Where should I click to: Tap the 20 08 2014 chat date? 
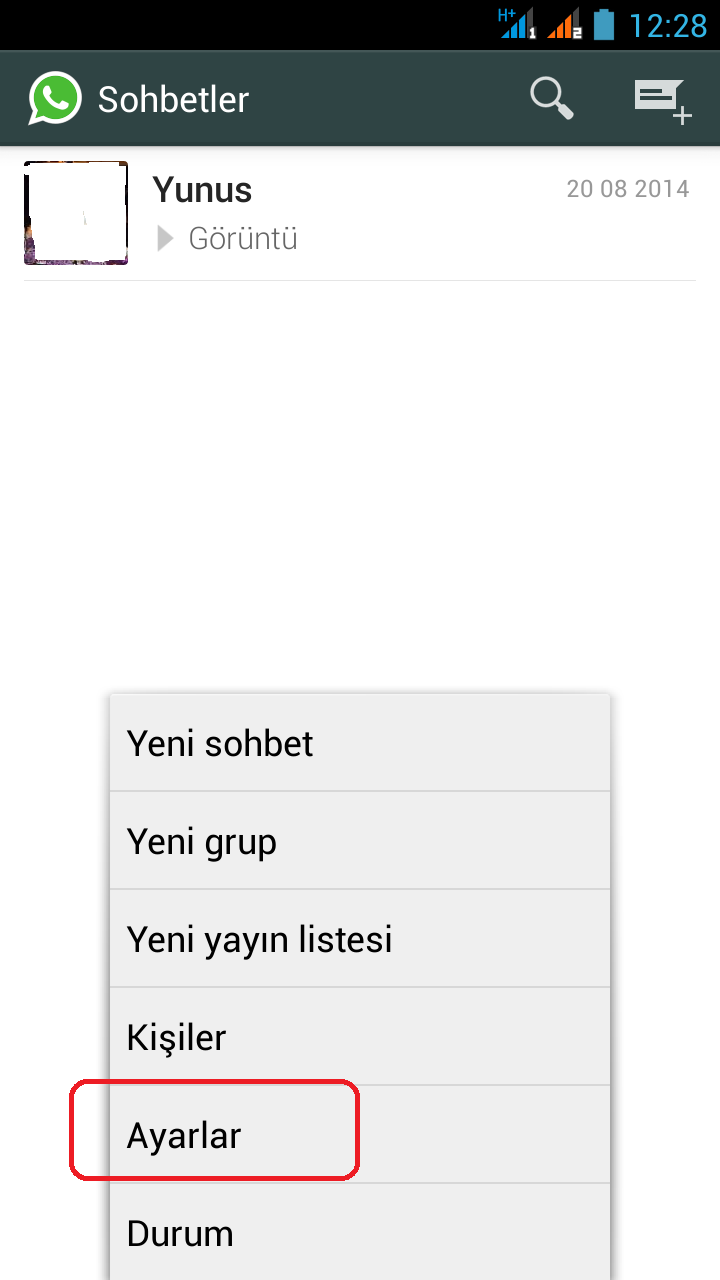(x=627, y=189)
